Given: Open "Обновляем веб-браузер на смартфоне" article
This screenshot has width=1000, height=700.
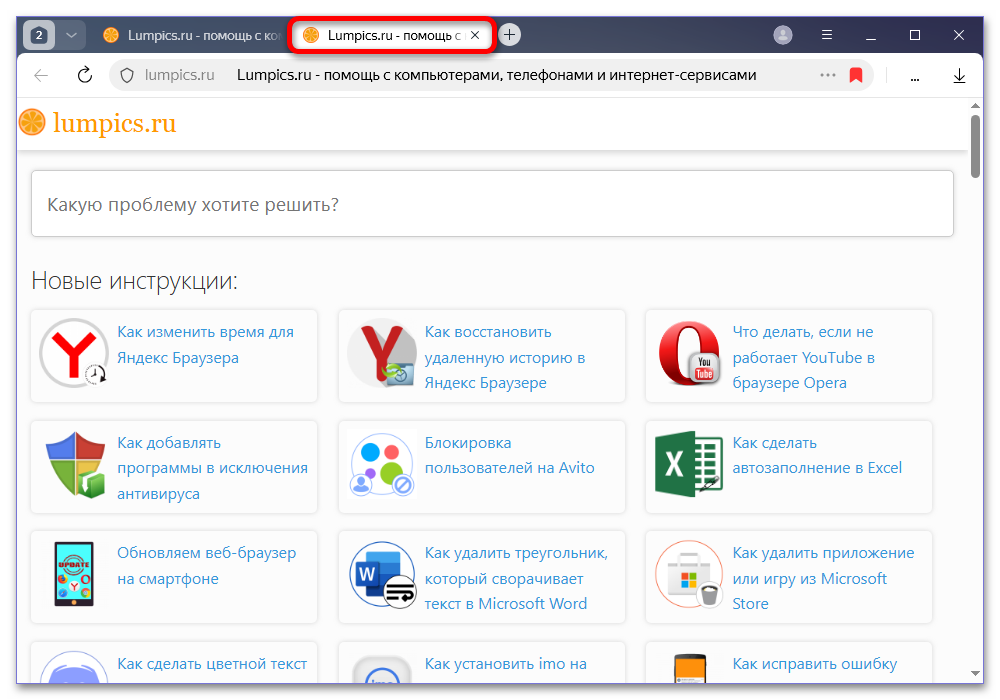Looking at the screenshot, I should point(207,565).
